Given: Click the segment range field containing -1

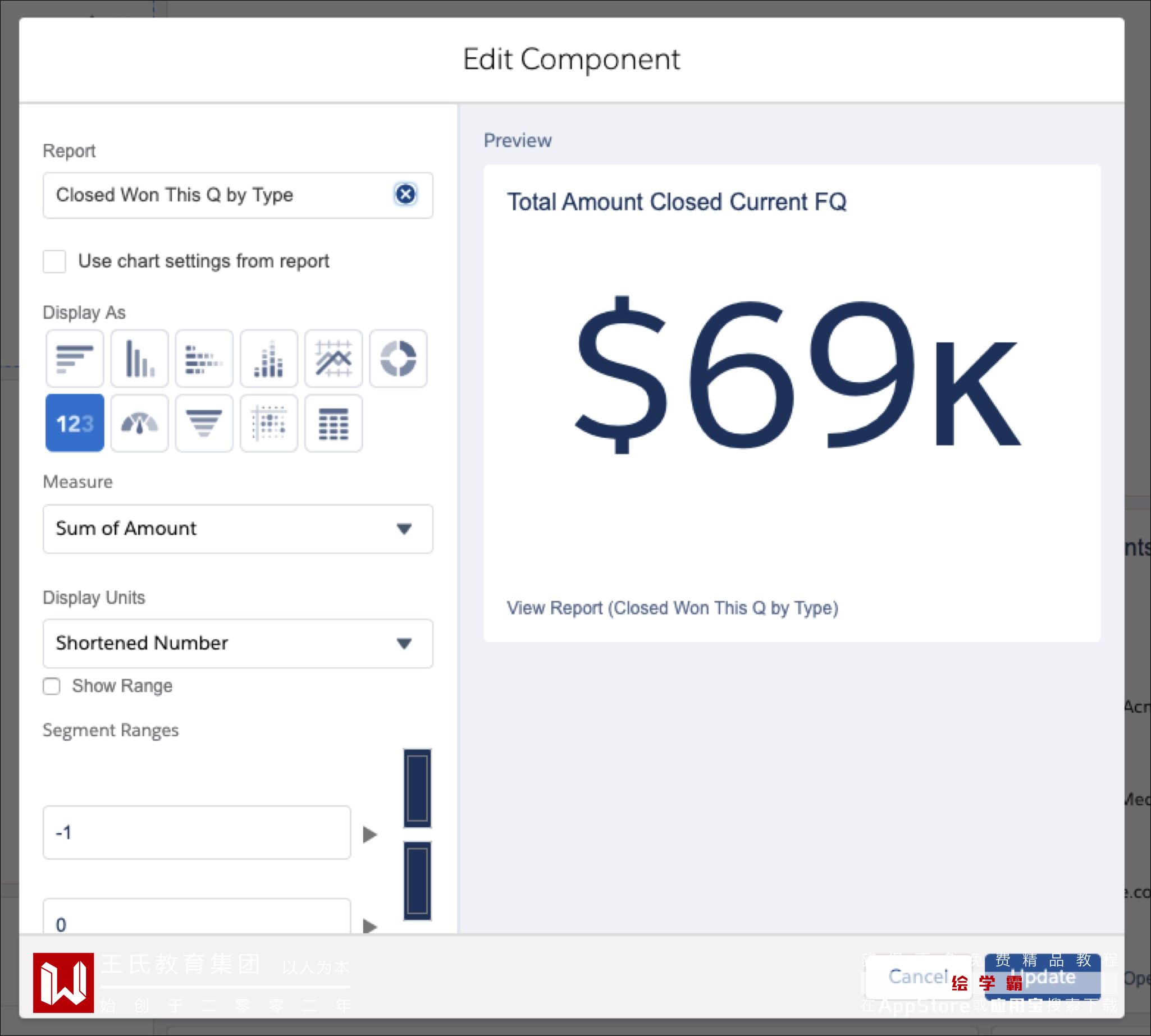Looking at the screenshot, I should pos(197,832).
